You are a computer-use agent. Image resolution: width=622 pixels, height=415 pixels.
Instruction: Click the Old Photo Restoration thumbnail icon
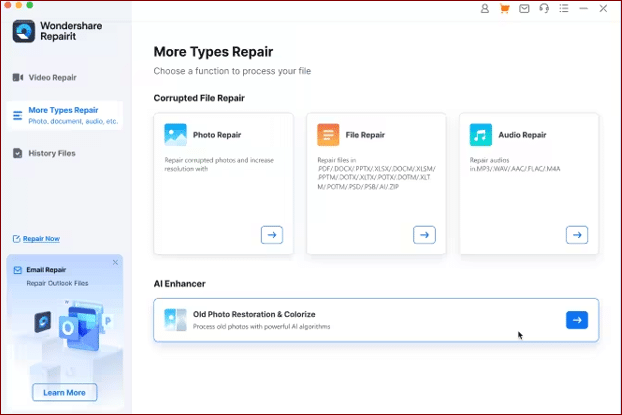coord(175,320)
